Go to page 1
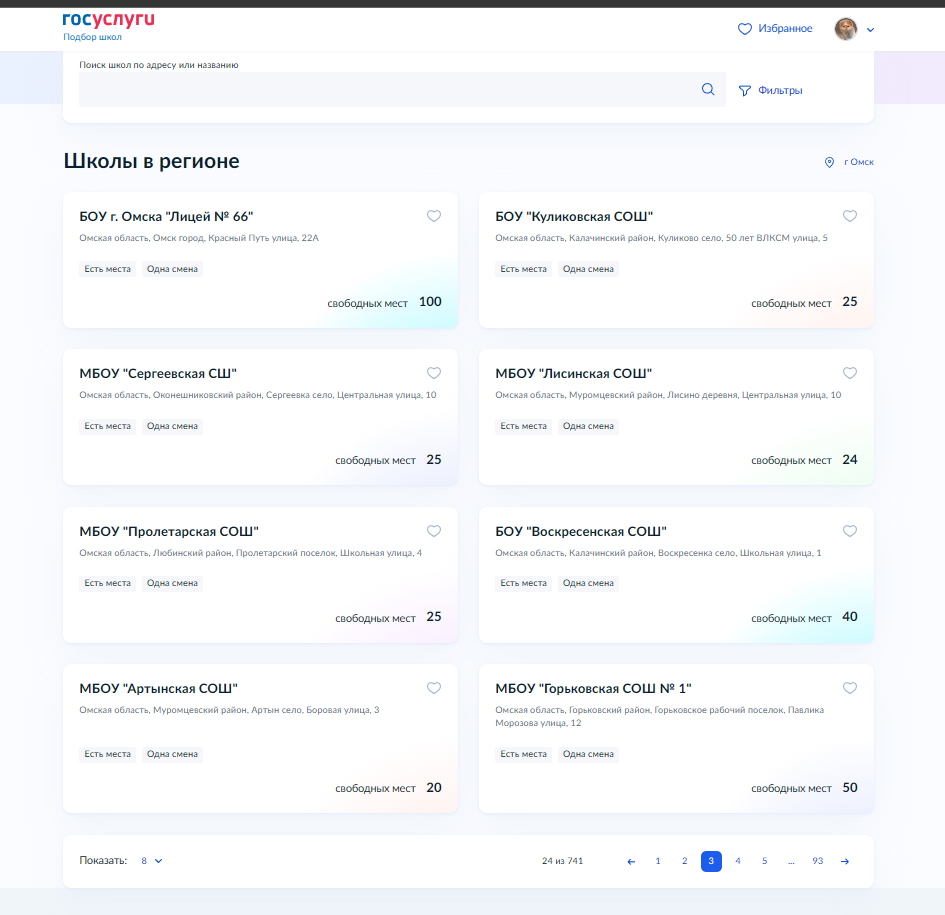 [x=658, y=861]
